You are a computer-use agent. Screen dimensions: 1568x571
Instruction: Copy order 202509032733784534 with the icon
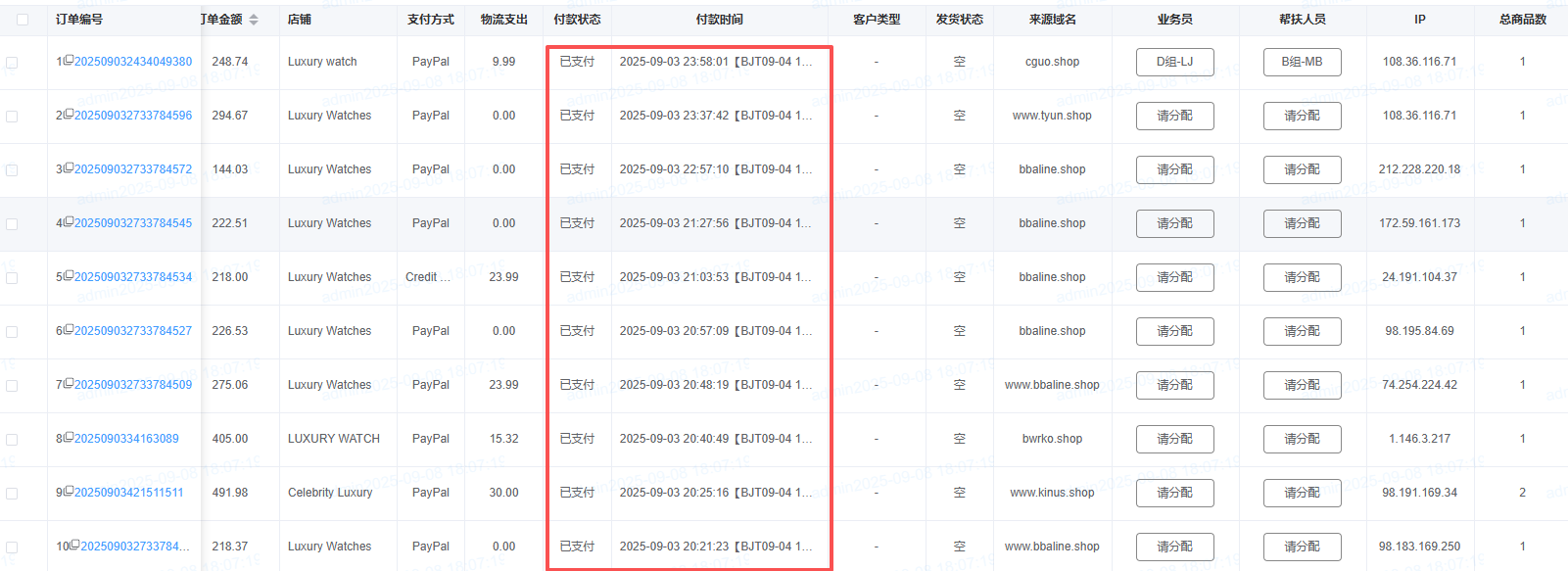pyautogui.click(x=69, y=275)
